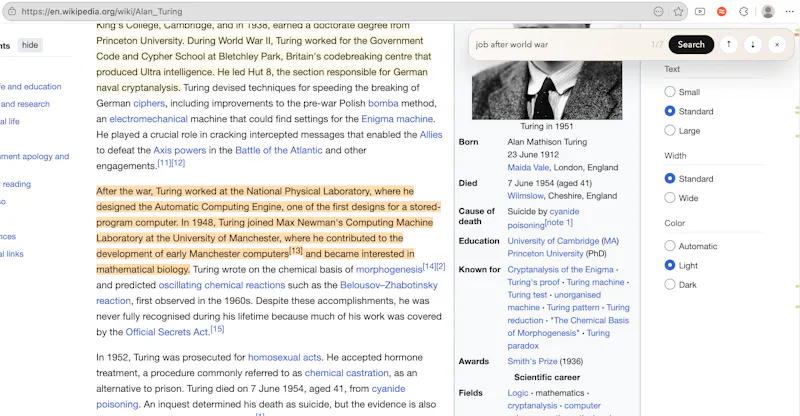
Task: Select Dark color mode
Action: 670,285
